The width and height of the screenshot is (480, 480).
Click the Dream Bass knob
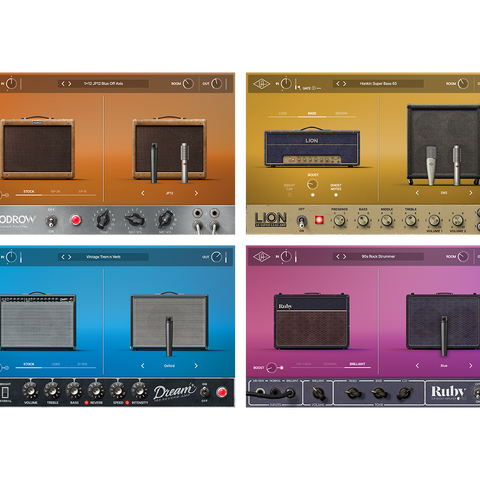(74, 391)
